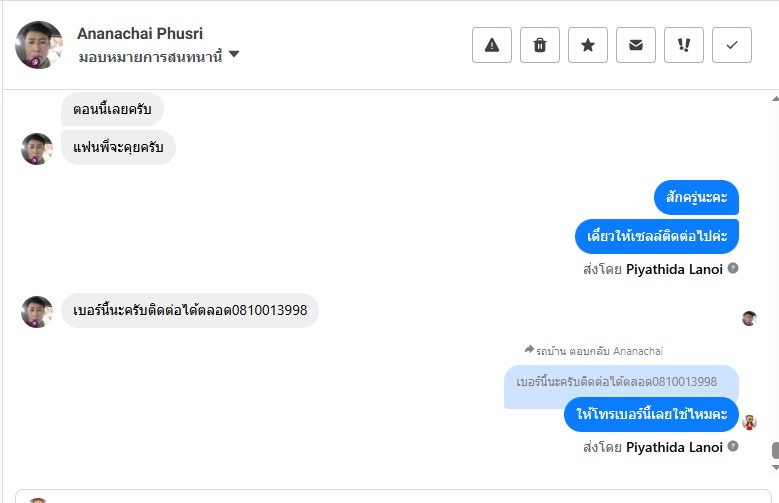Mark conversation unread with envelope icon
Screen dimensions: 779x503
point(636,45)
